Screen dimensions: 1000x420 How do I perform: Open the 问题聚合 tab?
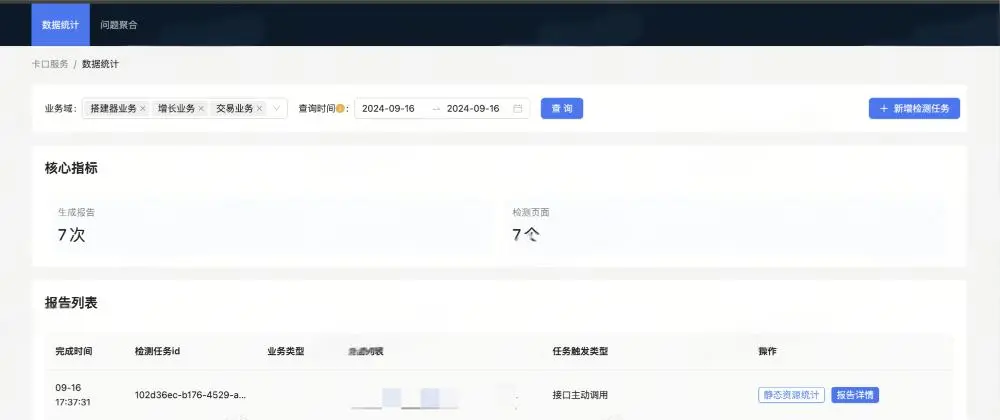[119, 25]
